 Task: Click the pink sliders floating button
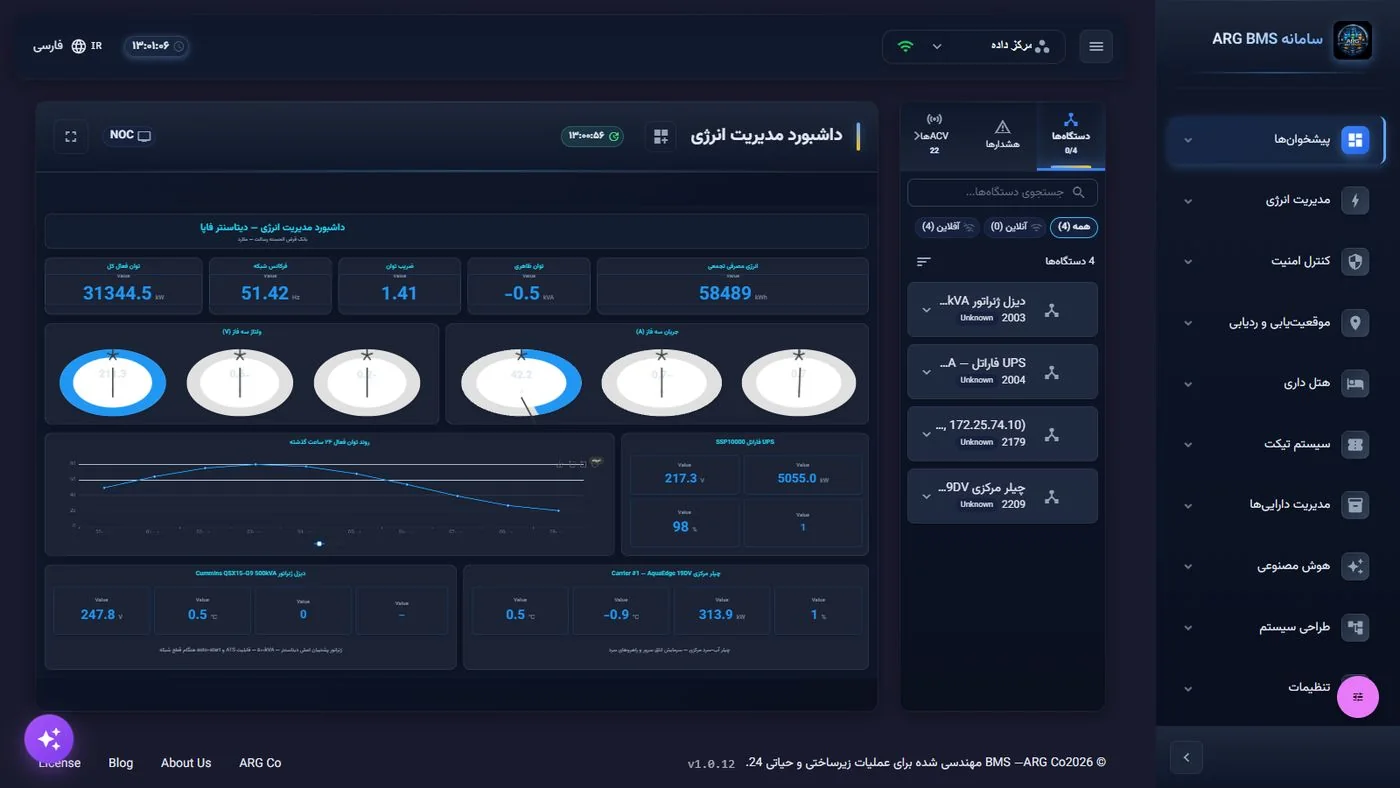coord(1358,697)
